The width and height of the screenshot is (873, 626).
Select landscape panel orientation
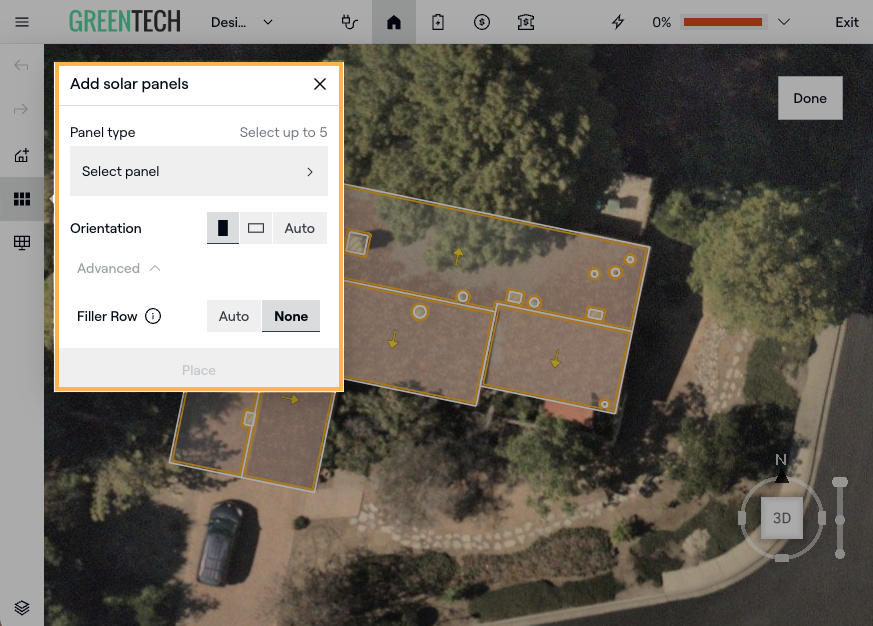(x=256, y=228)
